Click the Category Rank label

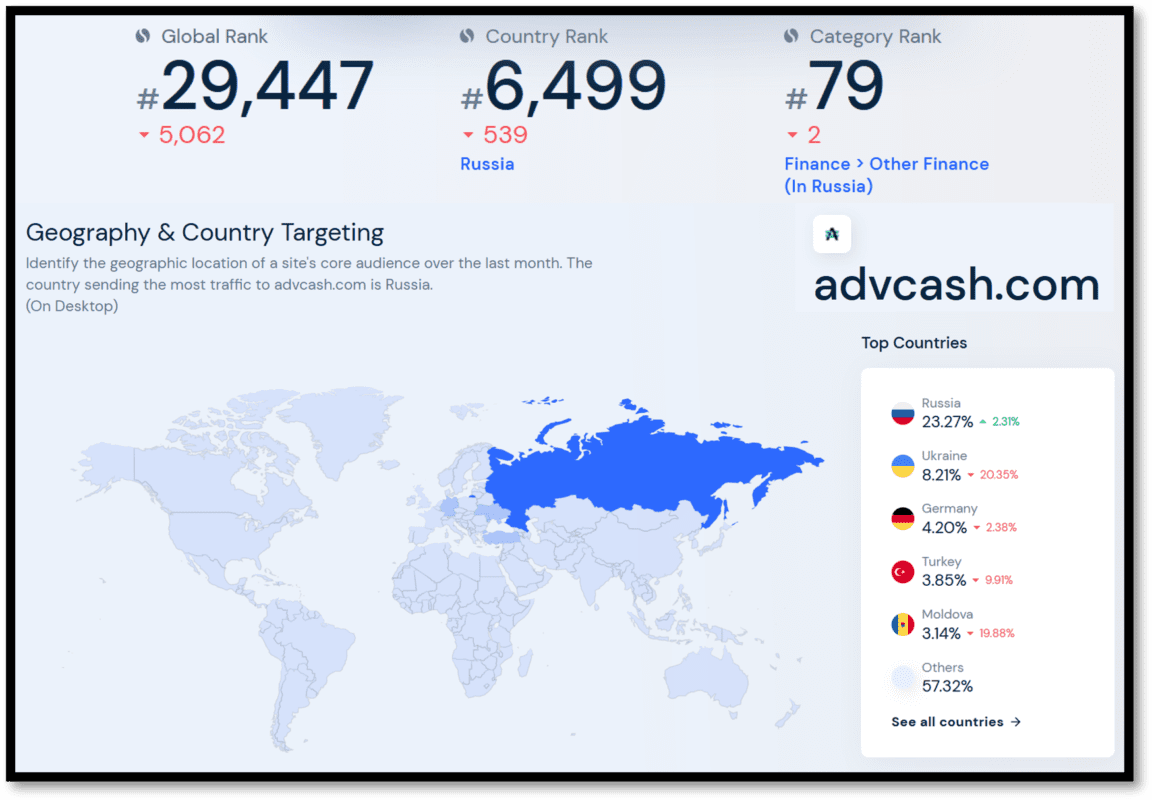click(x=875, y=37)
